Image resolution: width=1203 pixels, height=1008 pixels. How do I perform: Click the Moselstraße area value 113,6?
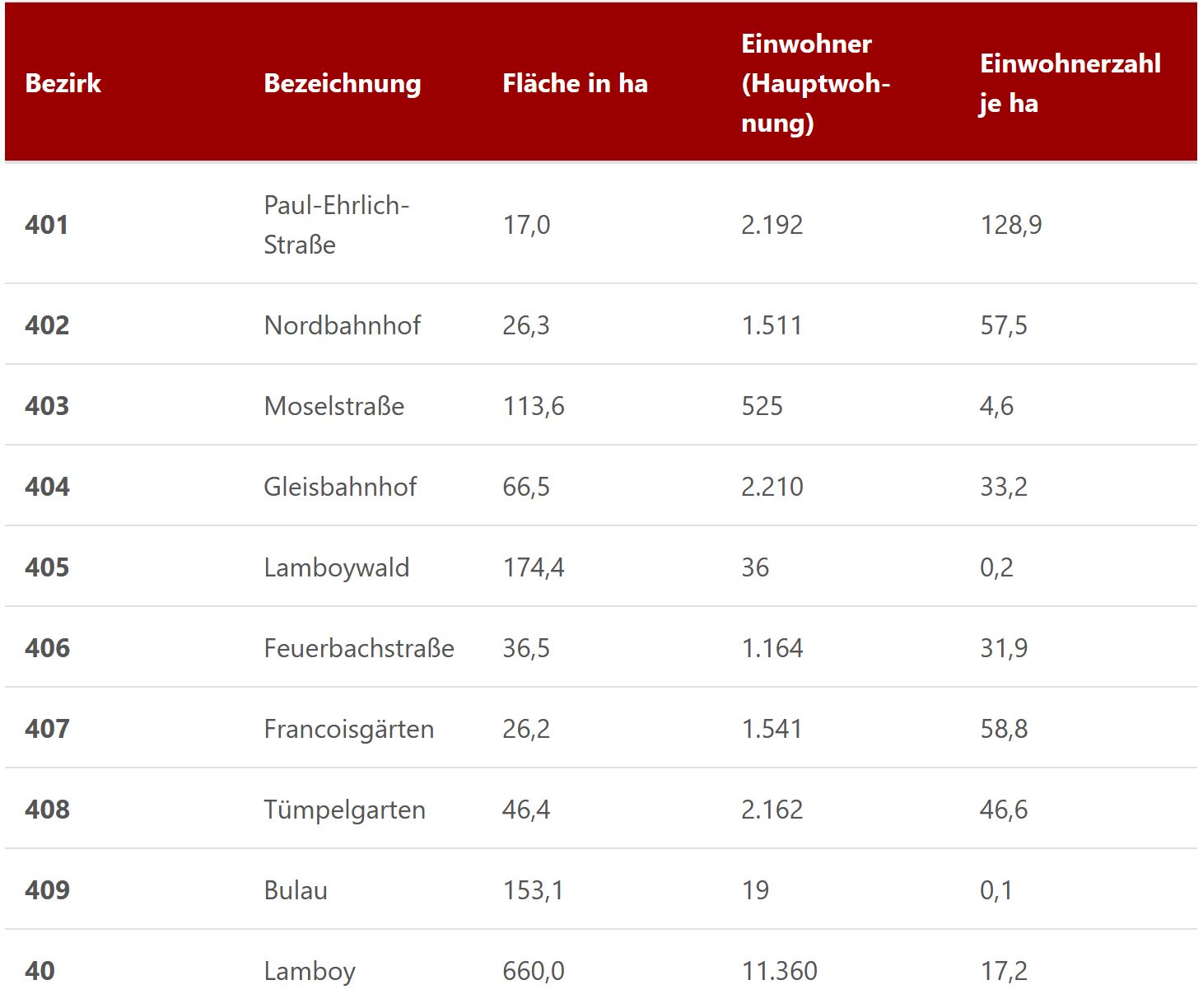534,406
